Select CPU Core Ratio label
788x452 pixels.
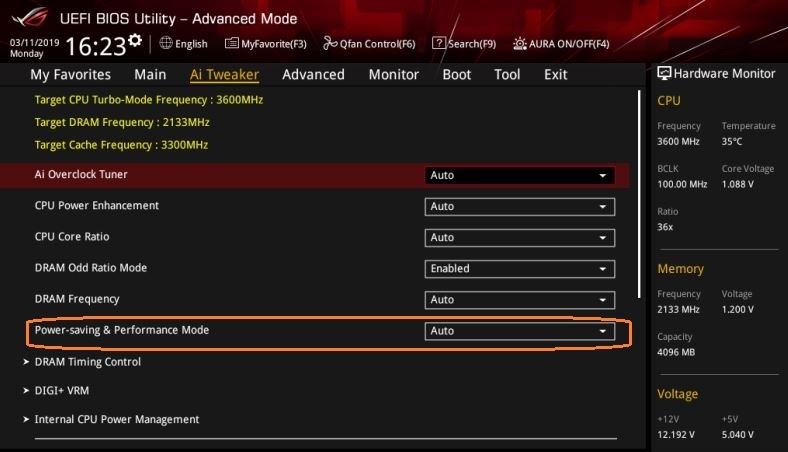click(x=72, y=237)
